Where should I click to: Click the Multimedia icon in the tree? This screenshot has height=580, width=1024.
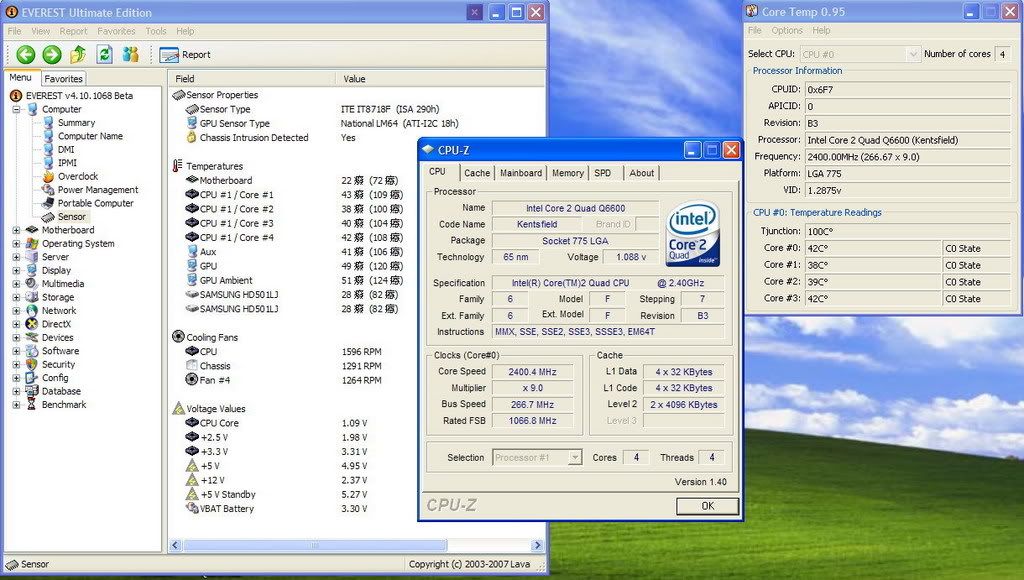[x=32, y=283]
